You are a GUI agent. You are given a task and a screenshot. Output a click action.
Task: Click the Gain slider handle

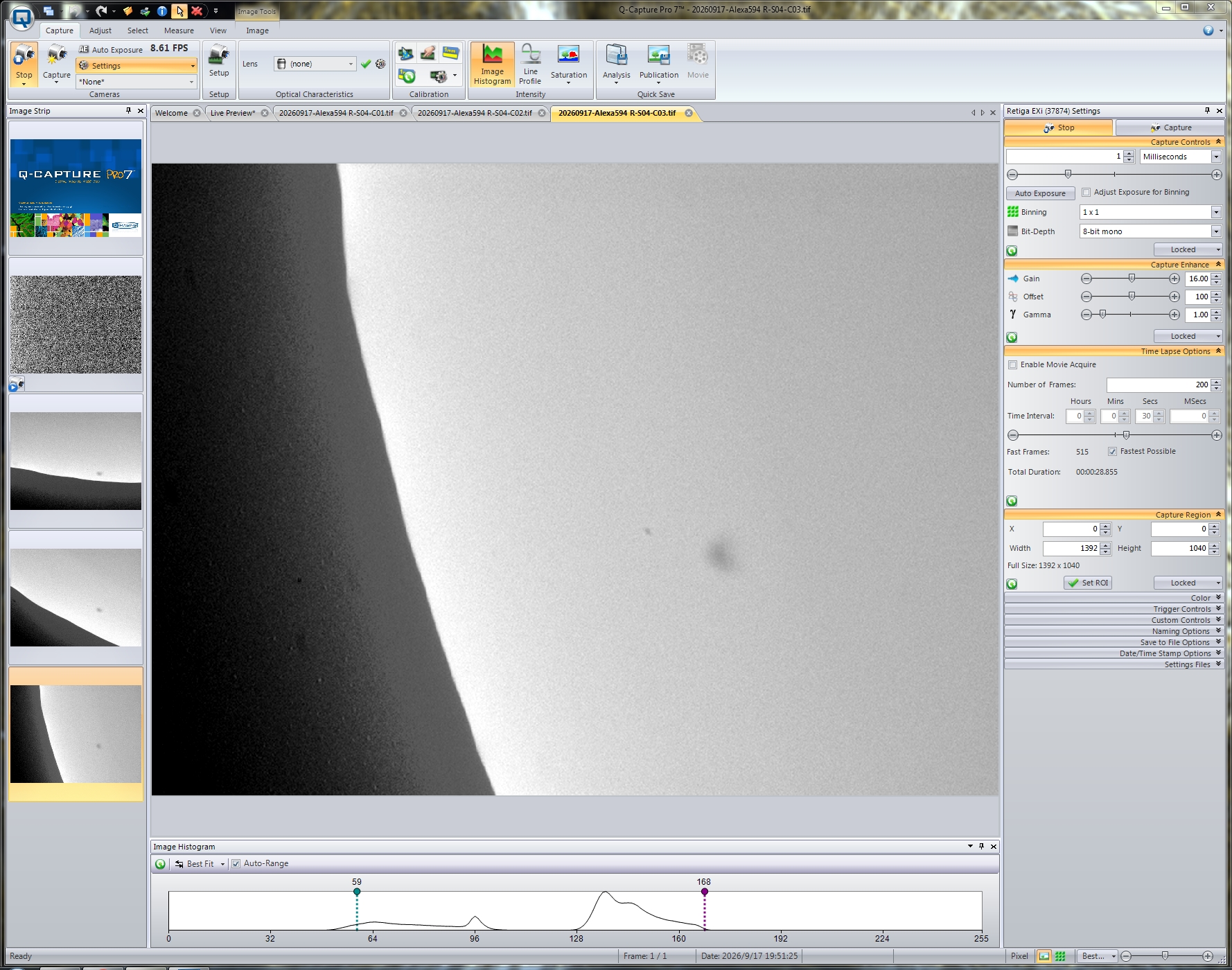(x=1132, y=279)
